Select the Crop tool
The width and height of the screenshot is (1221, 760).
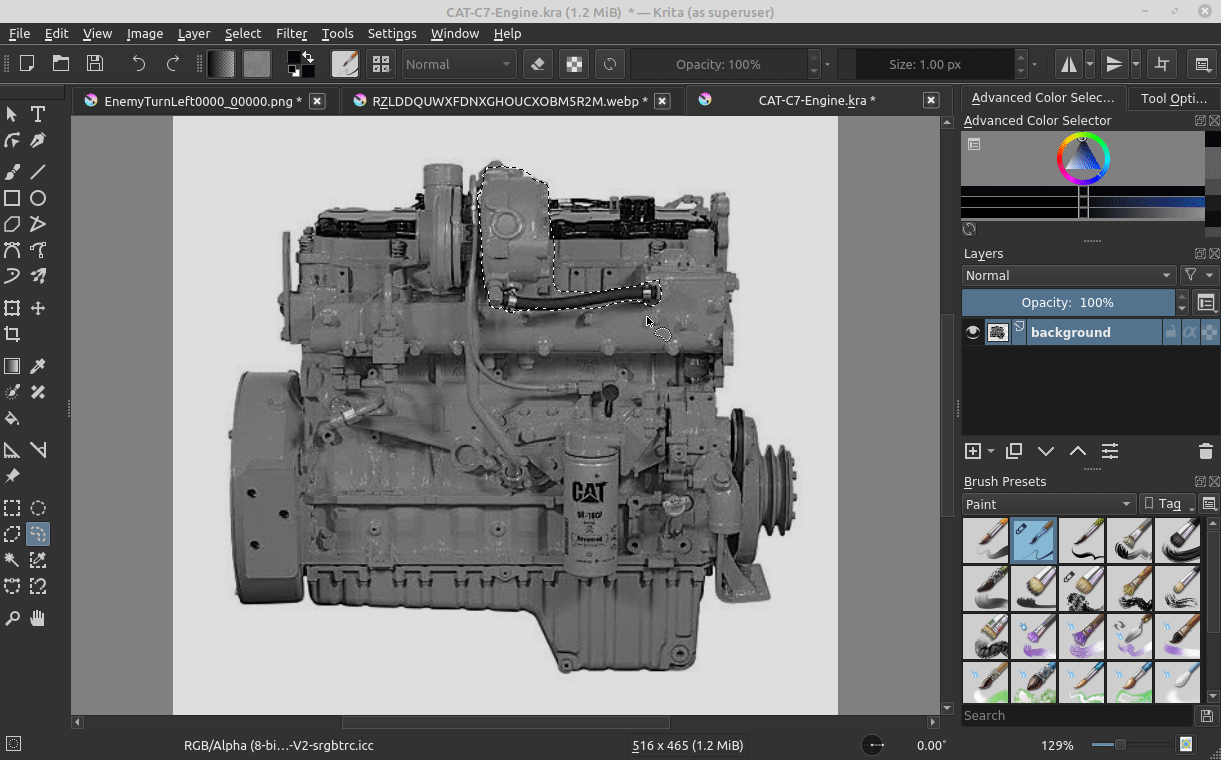[12, 334]
